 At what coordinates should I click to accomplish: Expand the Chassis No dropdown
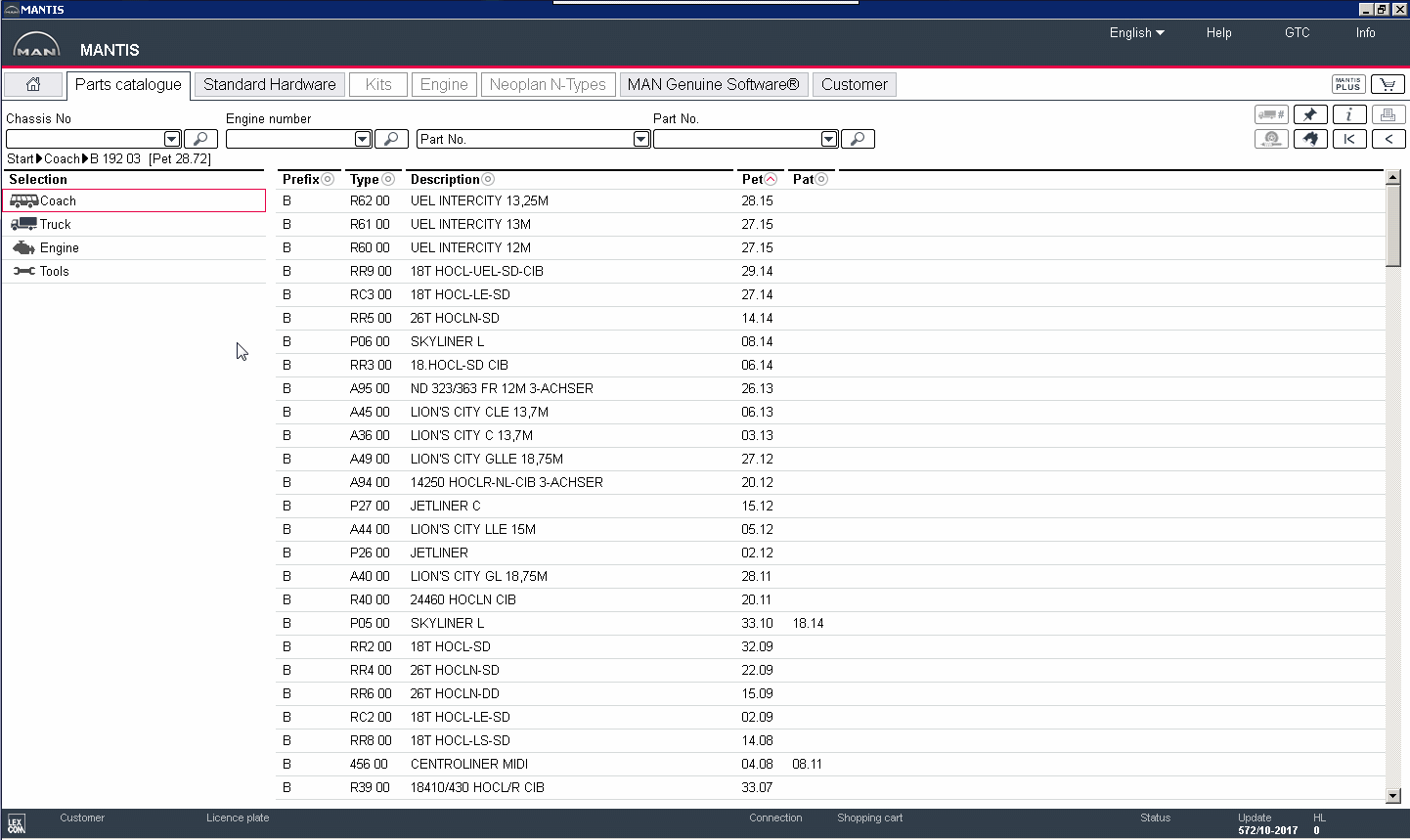(172, 139)
